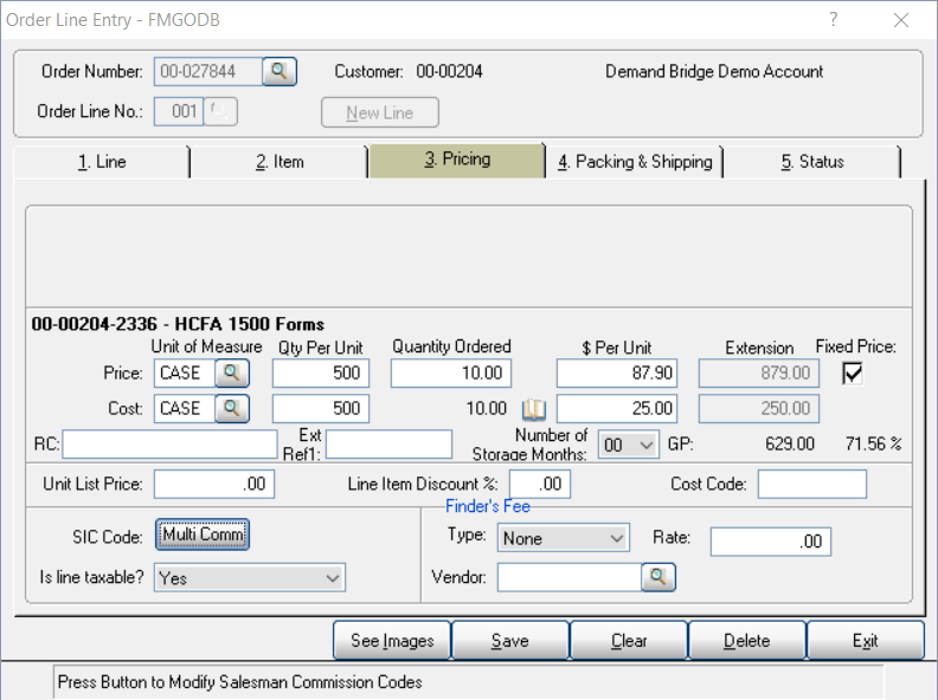
Task: Click the Cost Extension field 250.00
Action: tap(759, 409)
